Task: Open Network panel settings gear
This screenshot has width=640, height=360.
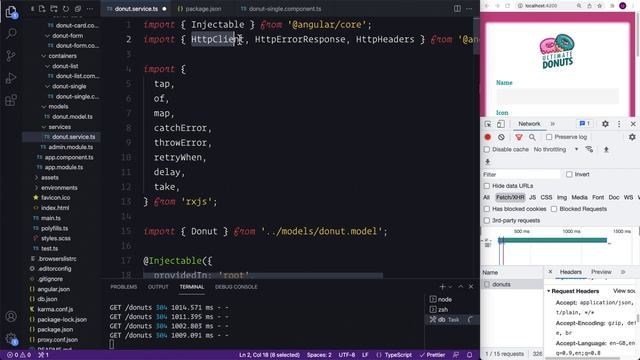Action: tap(632, 137)
